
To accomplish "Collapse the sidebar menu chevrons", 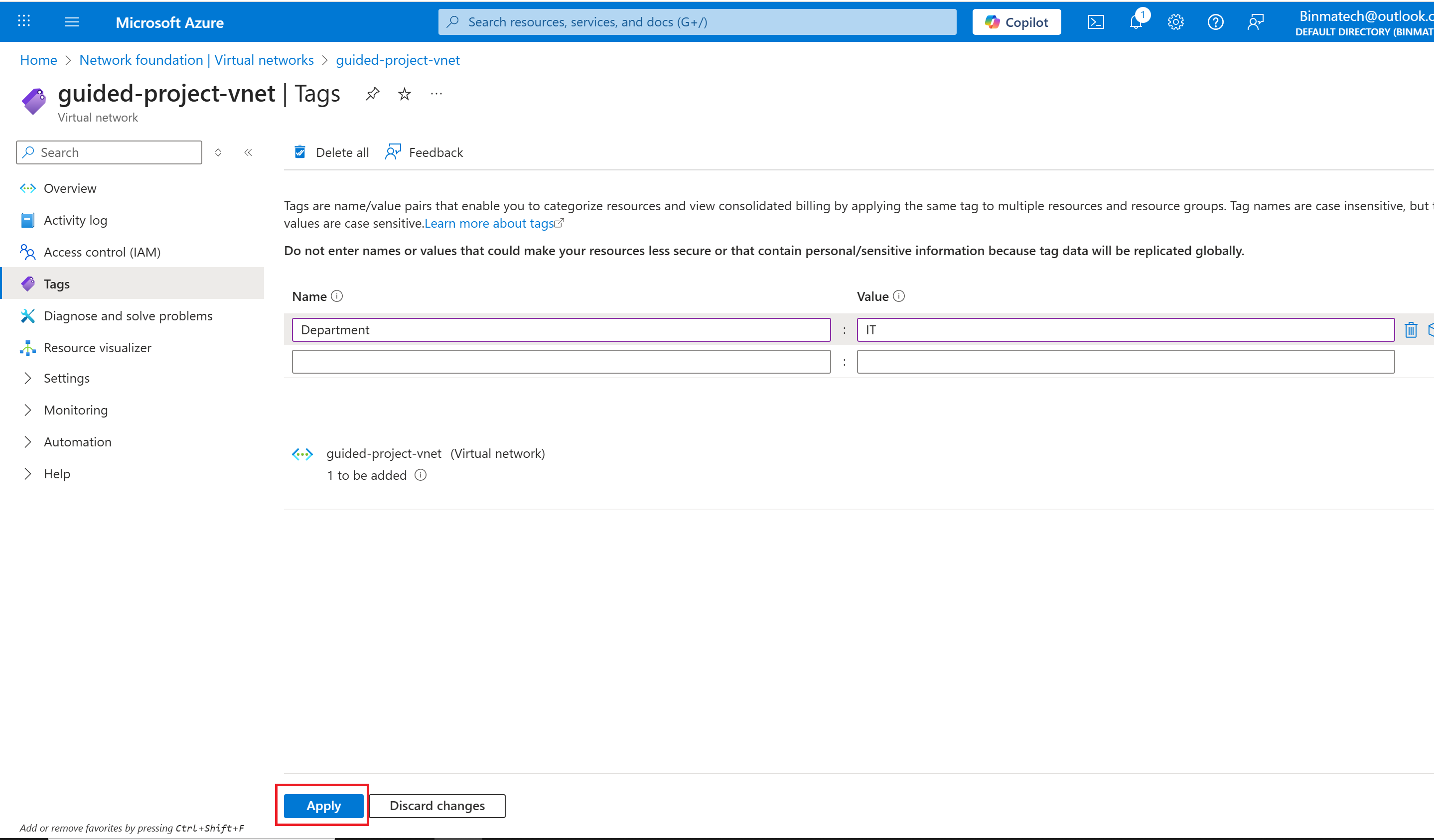I will pyautogui.click(x=248, y=152).
